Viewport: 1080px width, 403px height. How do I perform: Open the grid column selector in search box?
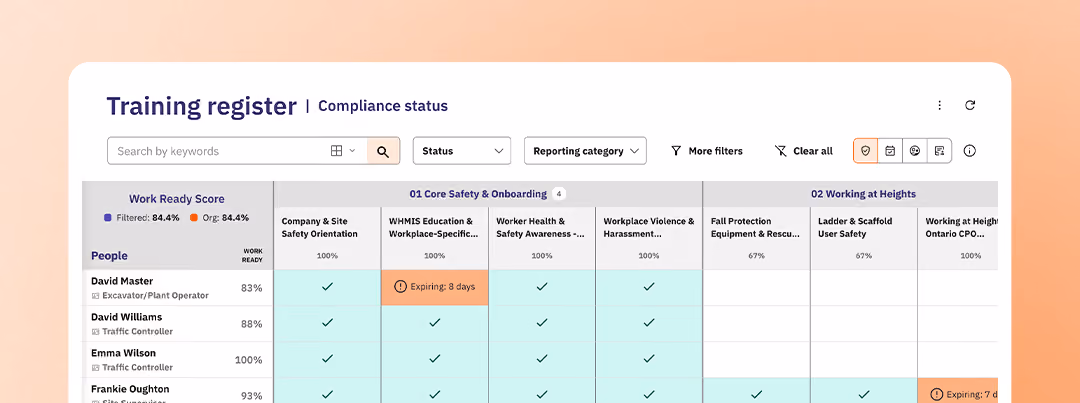pos(342,151)
